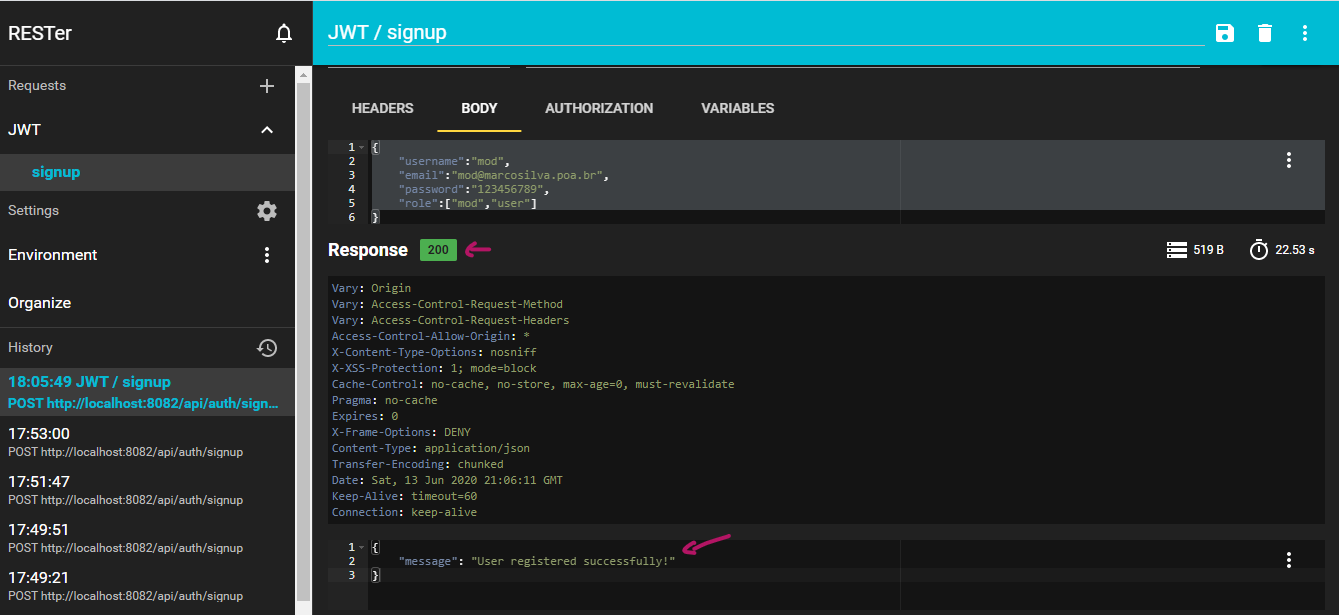The image size is (1339, 615).
Task: Switch to the VARIABLES tab
Action: pyautogui.click(x=737, y=108)
